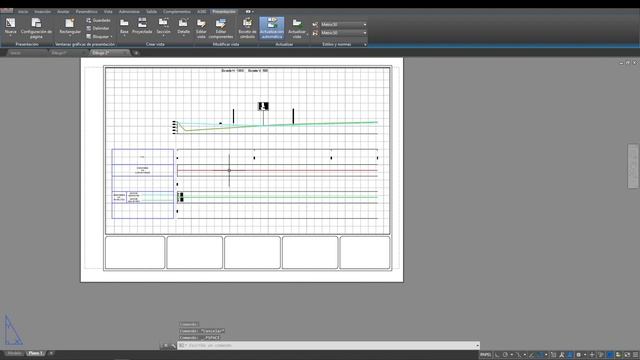Viewport: 640px width, 360px height.
Task: Switch to the Paramétrico ribbon tab
Action: (x=87, y=11)
